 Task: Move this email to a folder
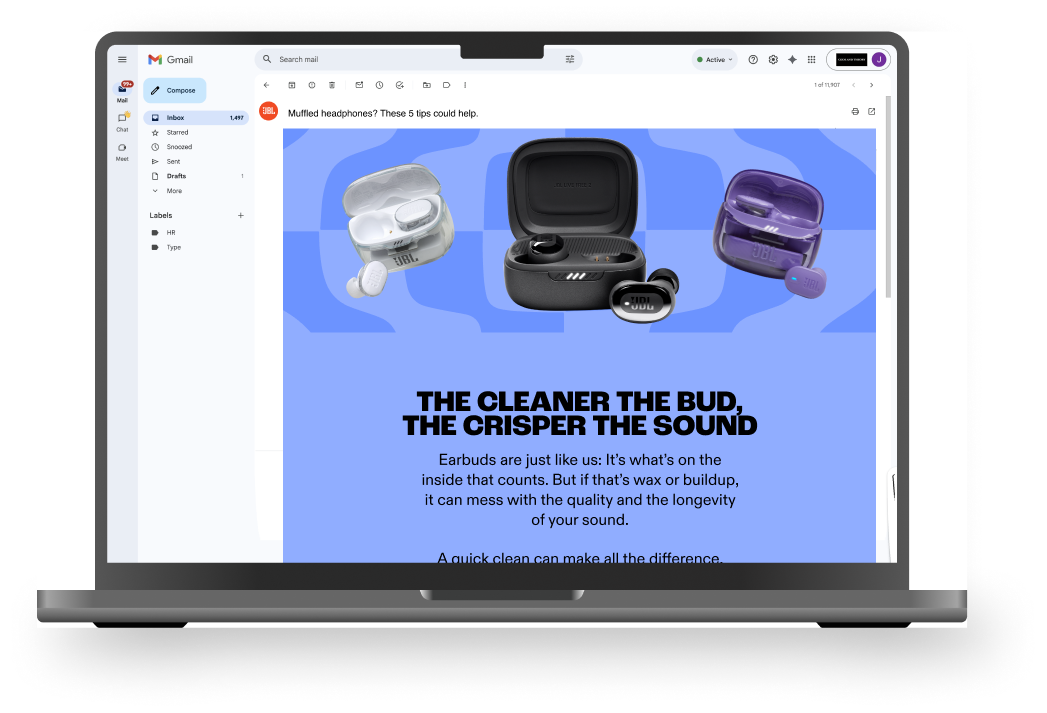pos(427,85)
